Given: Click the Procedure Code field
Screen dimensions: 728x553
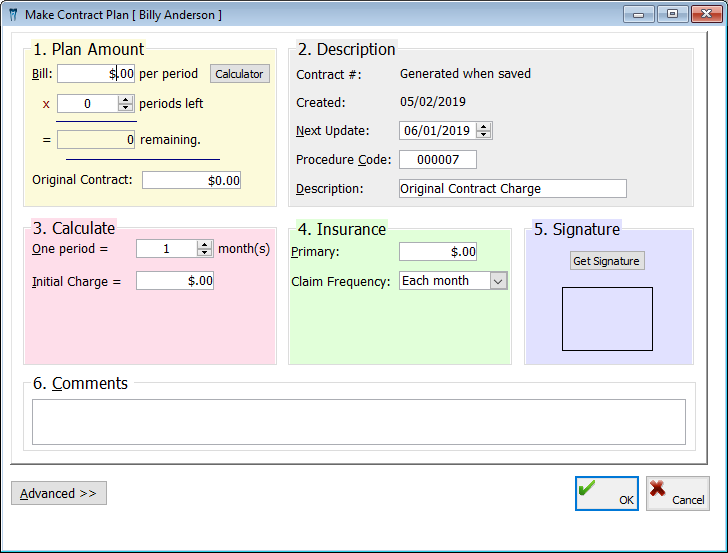Looking at the screenshot, I should coord(437,160).
